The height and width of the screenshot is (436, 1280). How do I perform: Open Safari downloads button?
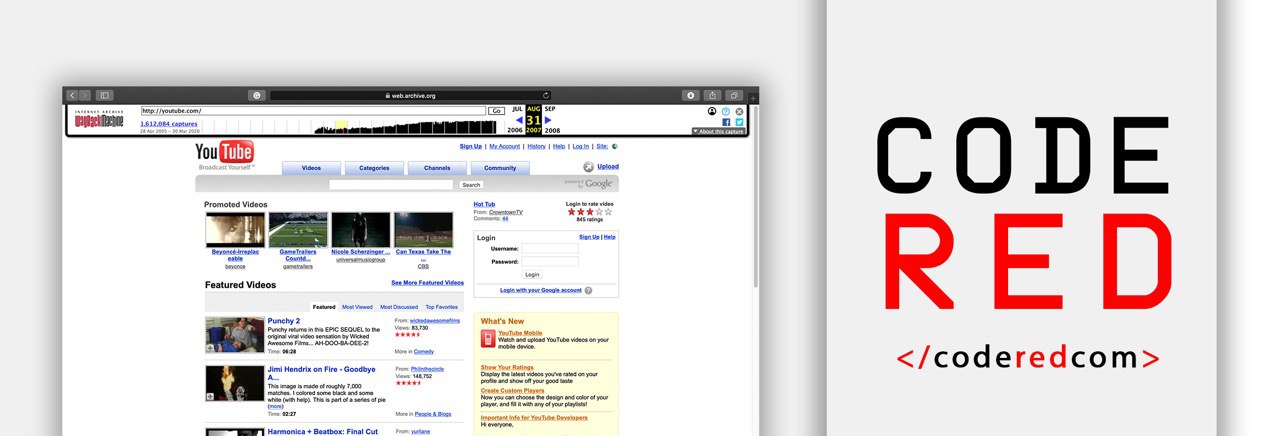pyautogui.click(x=690, y=95)
